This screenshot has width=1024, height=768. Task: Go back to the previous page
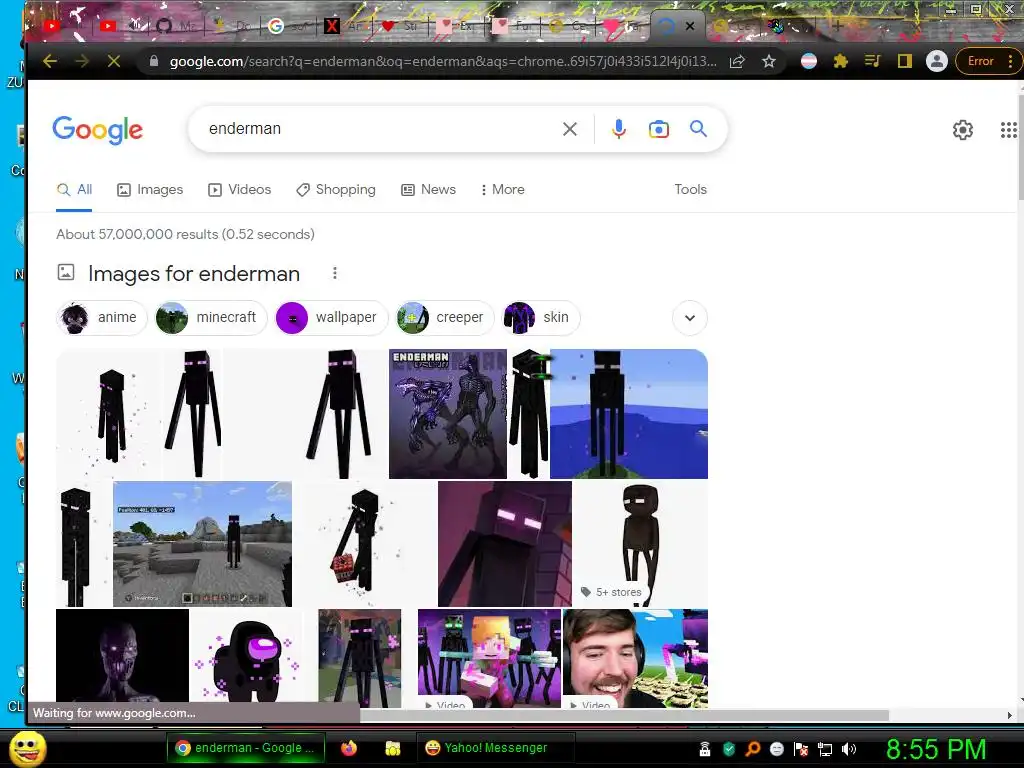pyautogui.click(x=50, y=61)
